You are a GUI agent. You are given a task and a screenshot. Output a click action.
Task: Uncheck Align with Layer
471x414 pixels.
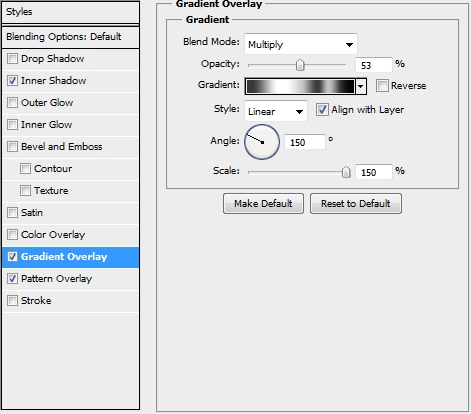click(322, 110)
